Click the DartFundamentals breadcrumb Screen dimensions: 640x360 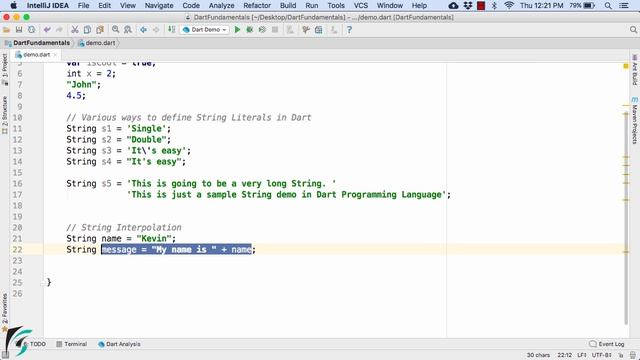coord(37,43)
